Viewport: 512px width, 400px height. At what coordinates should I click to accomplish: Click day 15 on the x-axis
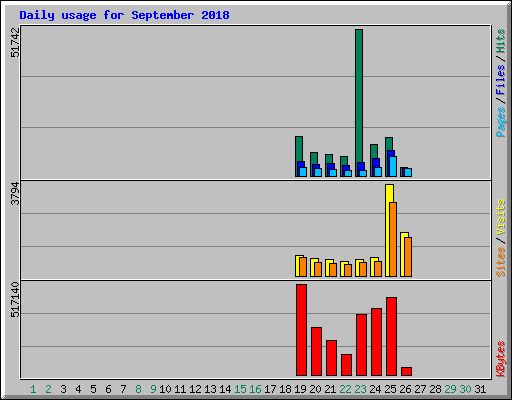click(x=240, y=389)
